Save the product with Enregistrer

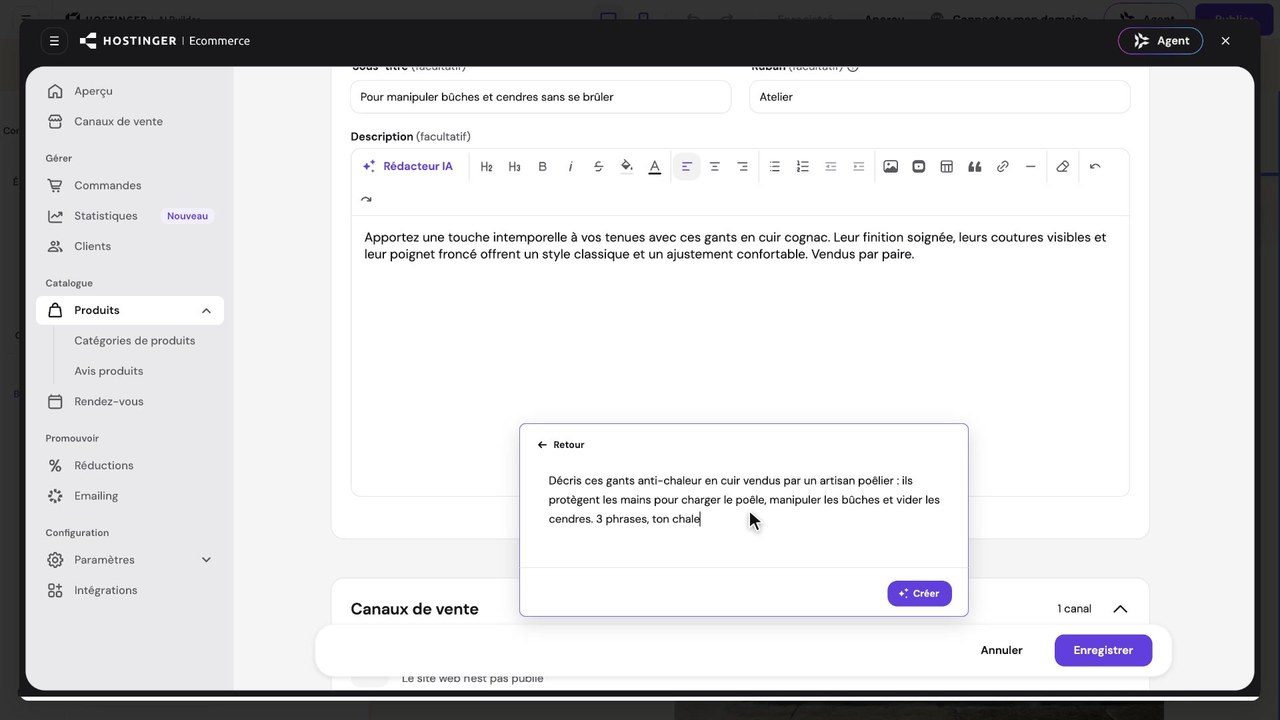(x=1103, y=650)
